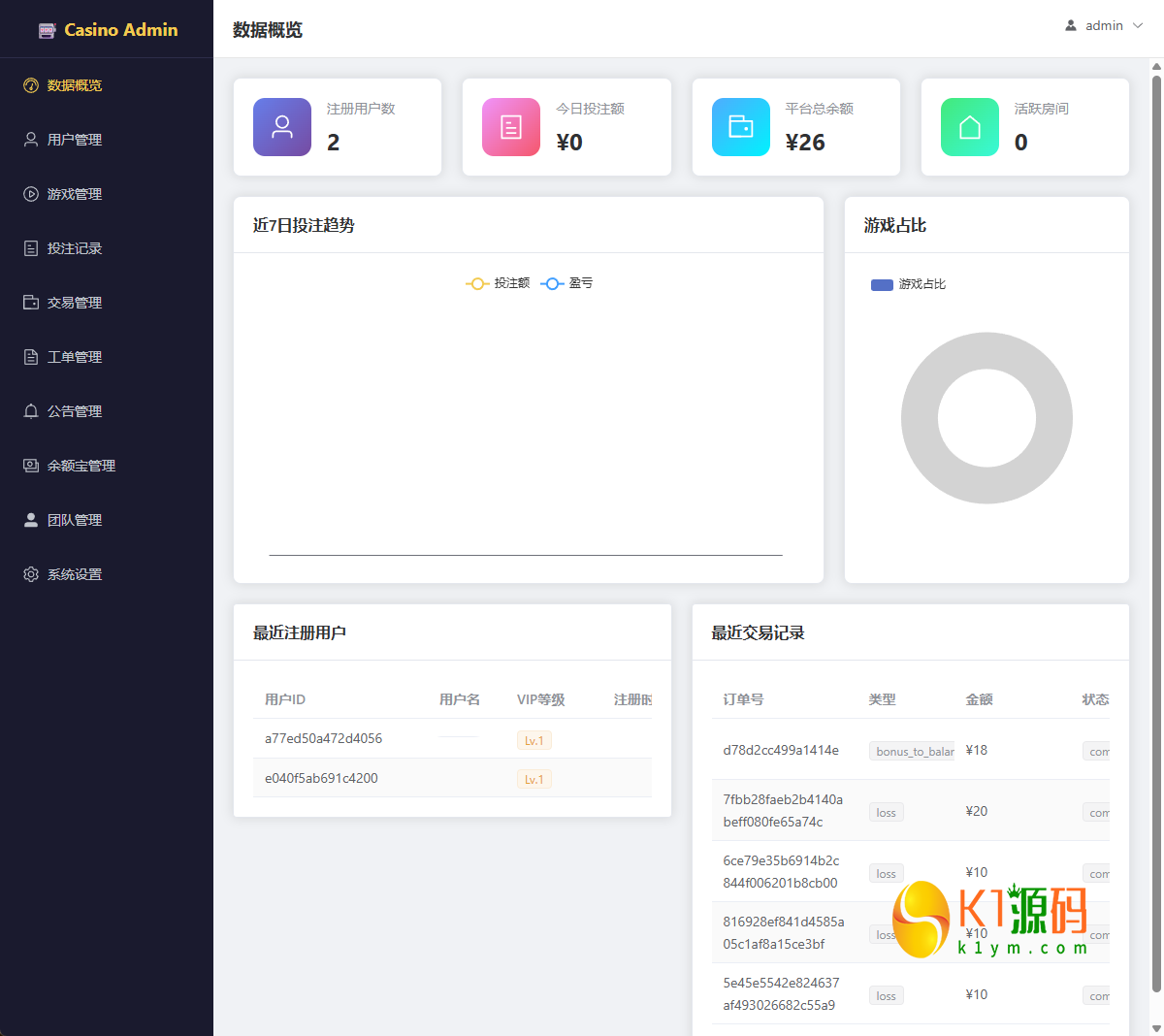Click user ID e040f5ab691c4200
This screenshot has width=1164, height=1036.
click(321, 778)
